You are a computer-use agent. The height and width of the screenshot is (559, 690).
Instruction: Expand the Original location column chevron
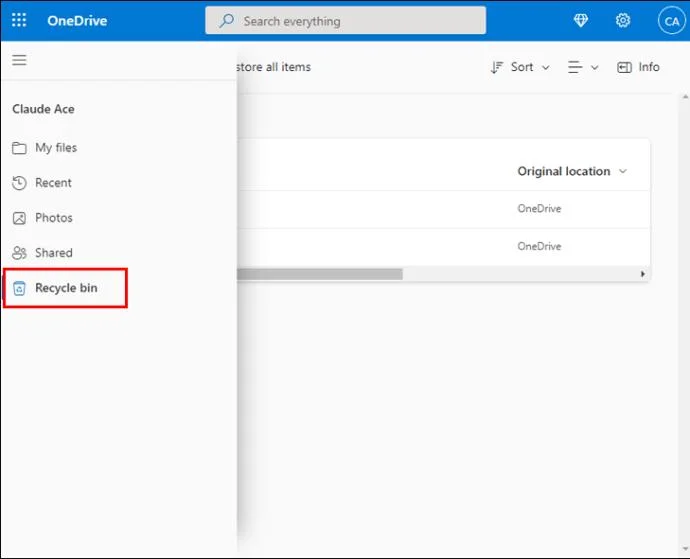[623, 171]
